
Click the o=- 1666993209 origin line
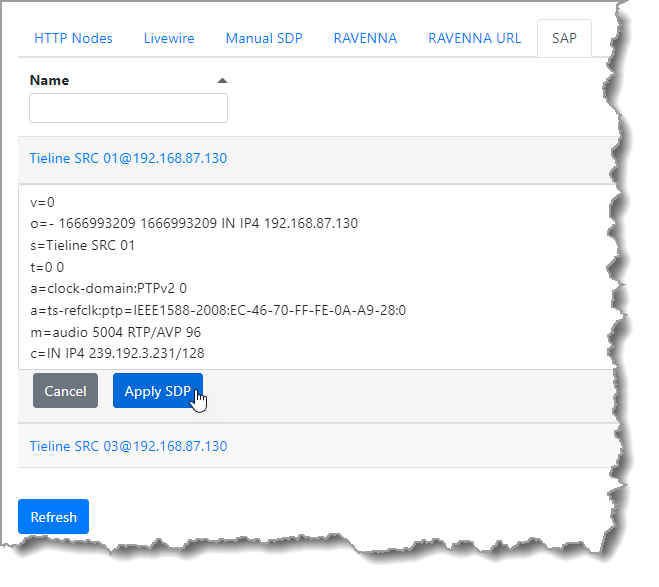click(x=194, y=223)
